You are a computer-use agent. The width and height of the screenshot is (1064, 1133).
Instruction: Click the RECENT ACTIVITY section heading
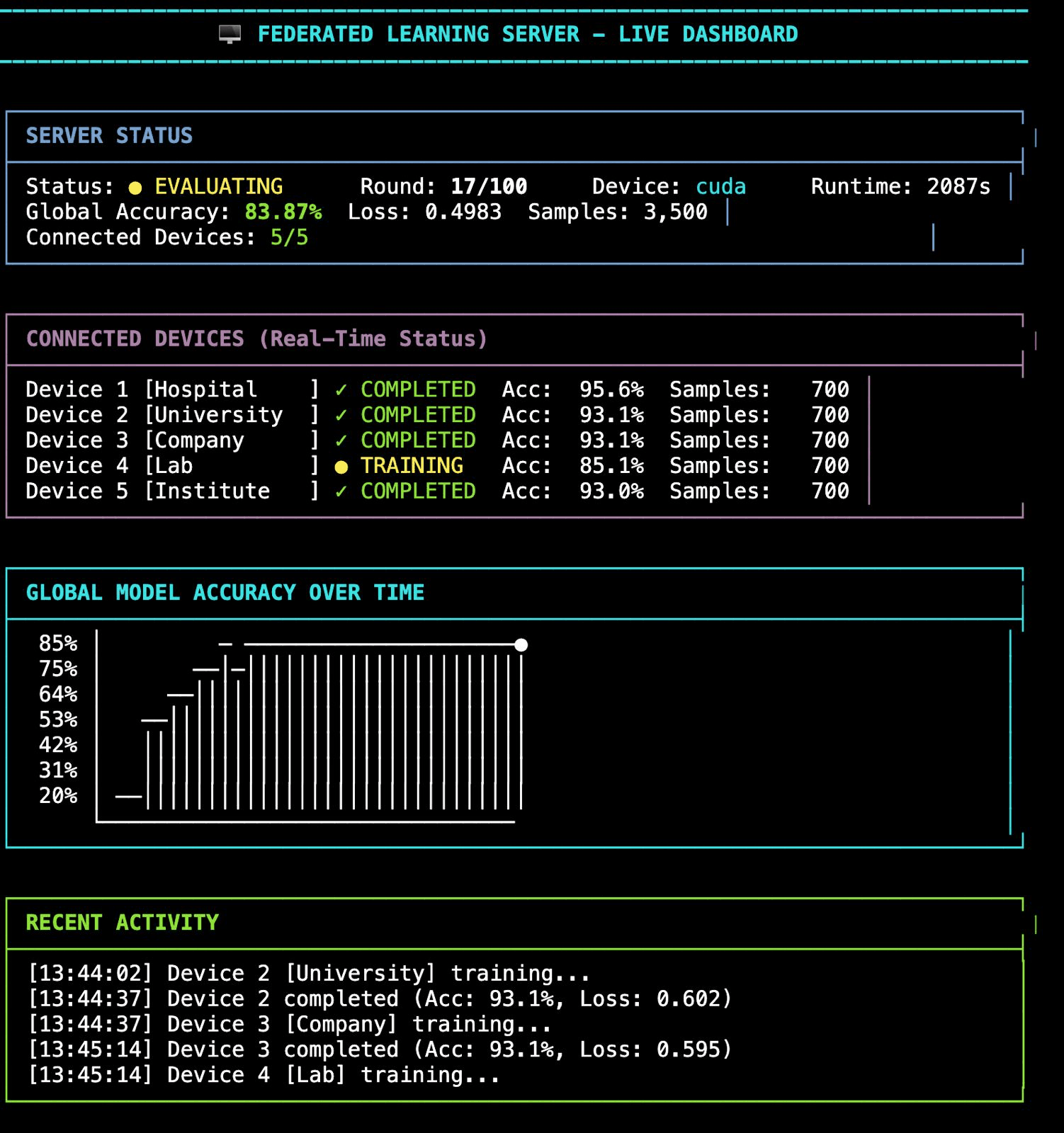[x=122, y=923]
